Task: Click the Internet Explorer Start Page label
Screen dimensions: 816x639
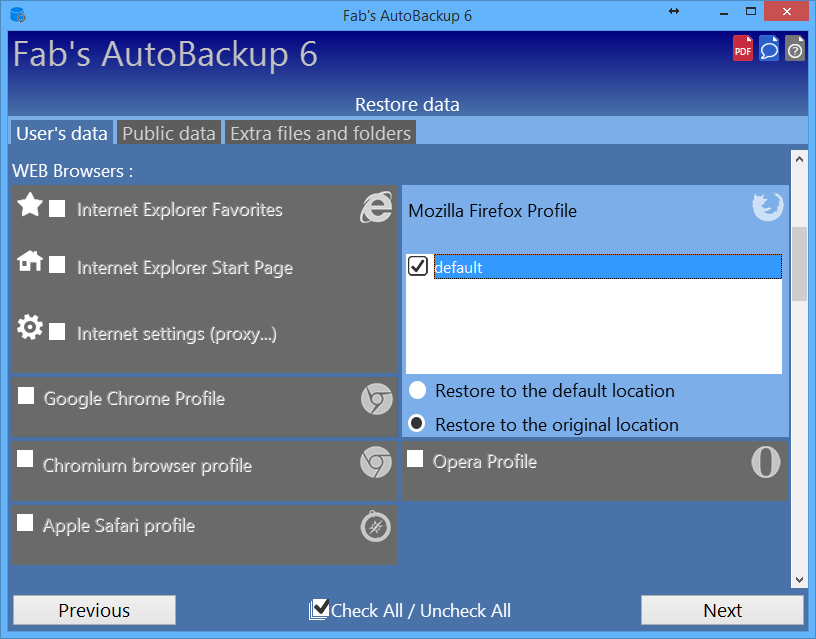Action: [x=185, y=268]
